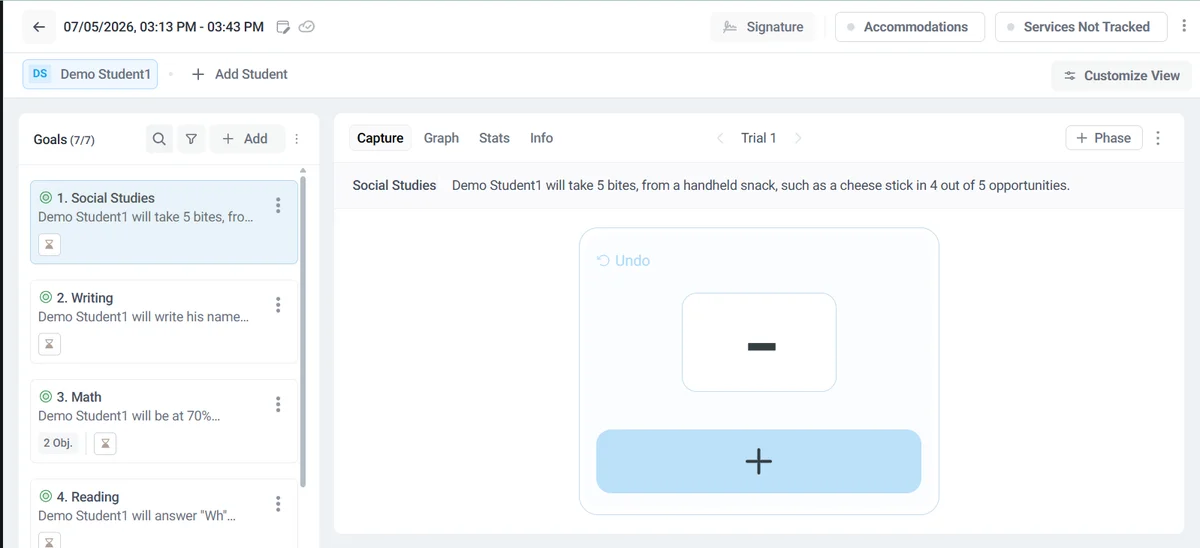The height and width of the screenshot is (548, 1200).
Task: Click the hourglass icon under the Math goal
Action: (105, 443)
